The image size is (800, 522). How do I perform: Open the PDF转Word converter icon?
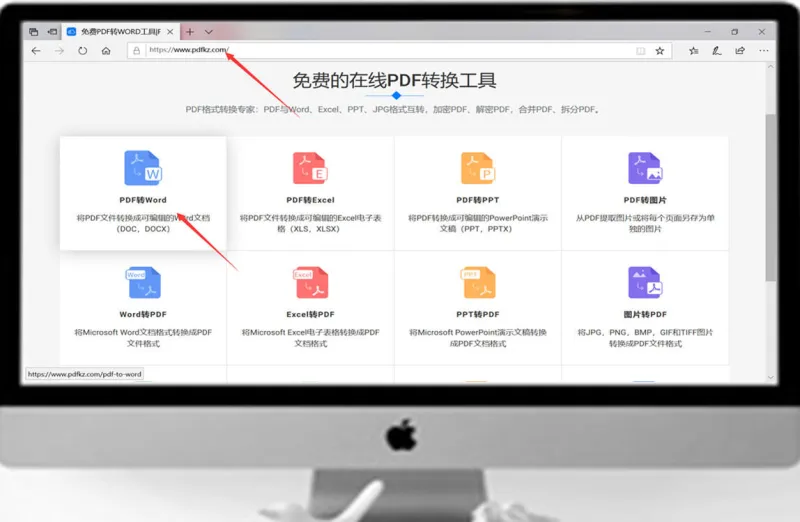click(143, 168)
